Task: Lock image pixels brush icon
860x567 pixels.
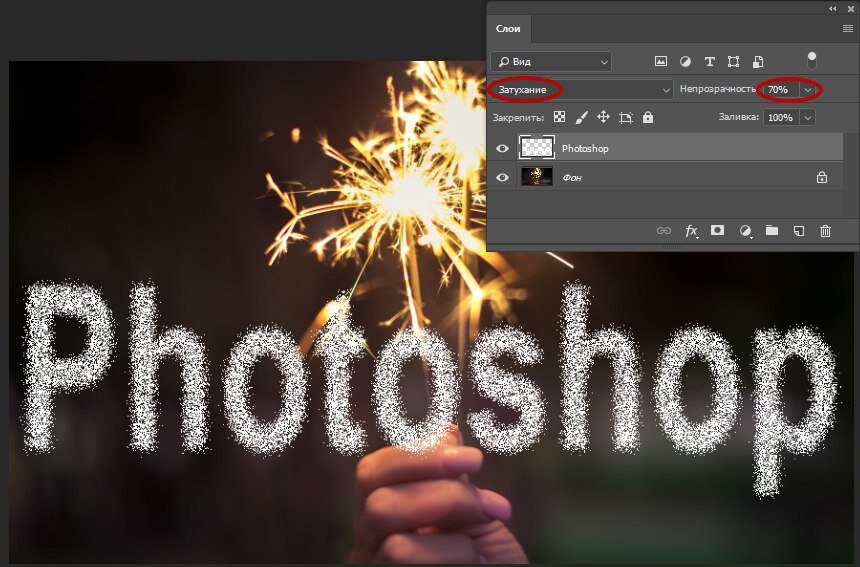Action: [581, 117]
